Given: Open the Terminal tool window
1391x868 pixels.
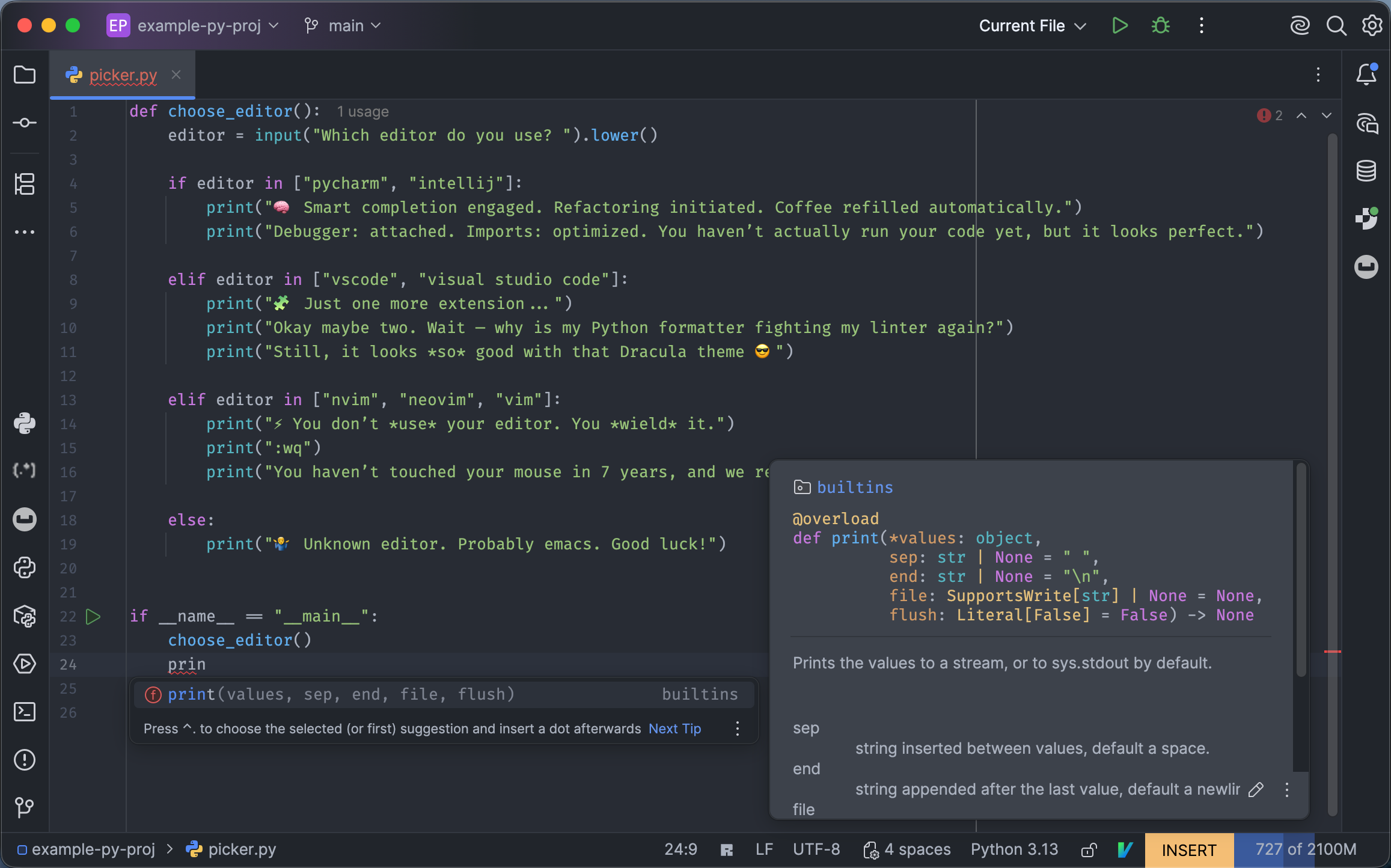Looking at the screenshot, I should (25, 712).
